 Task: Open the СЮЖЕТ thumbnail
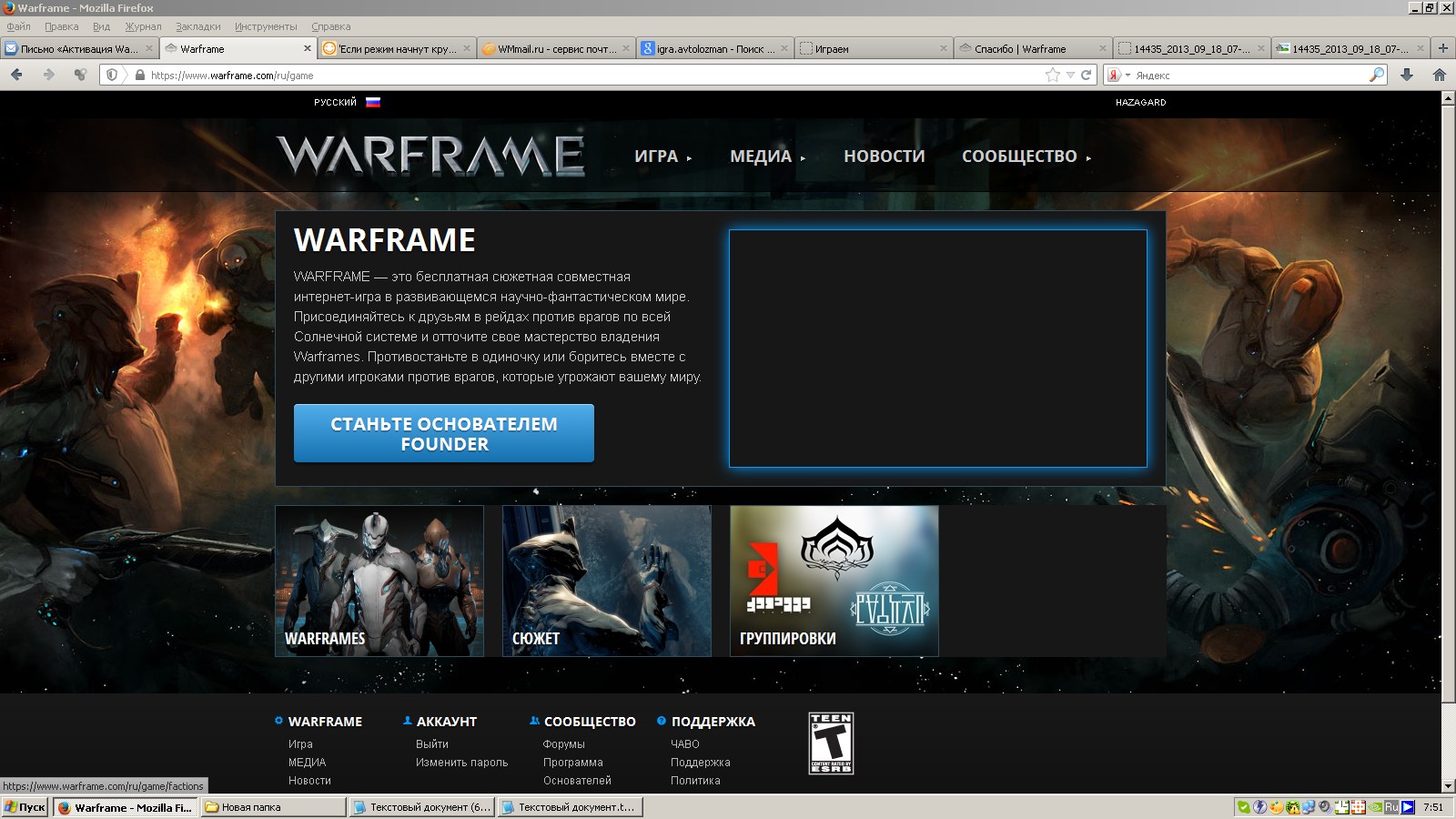click(607, 581)
